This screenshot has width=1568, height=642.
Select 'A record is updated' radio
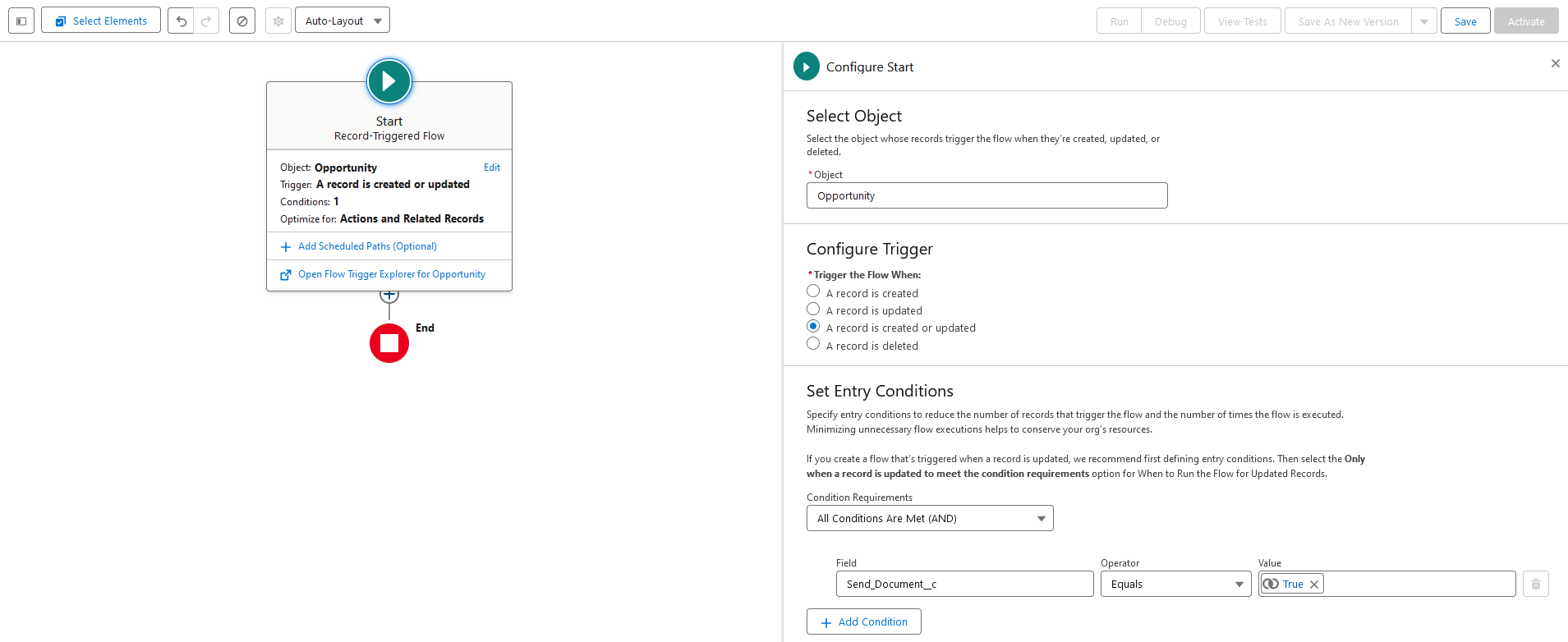click(813, 309)
